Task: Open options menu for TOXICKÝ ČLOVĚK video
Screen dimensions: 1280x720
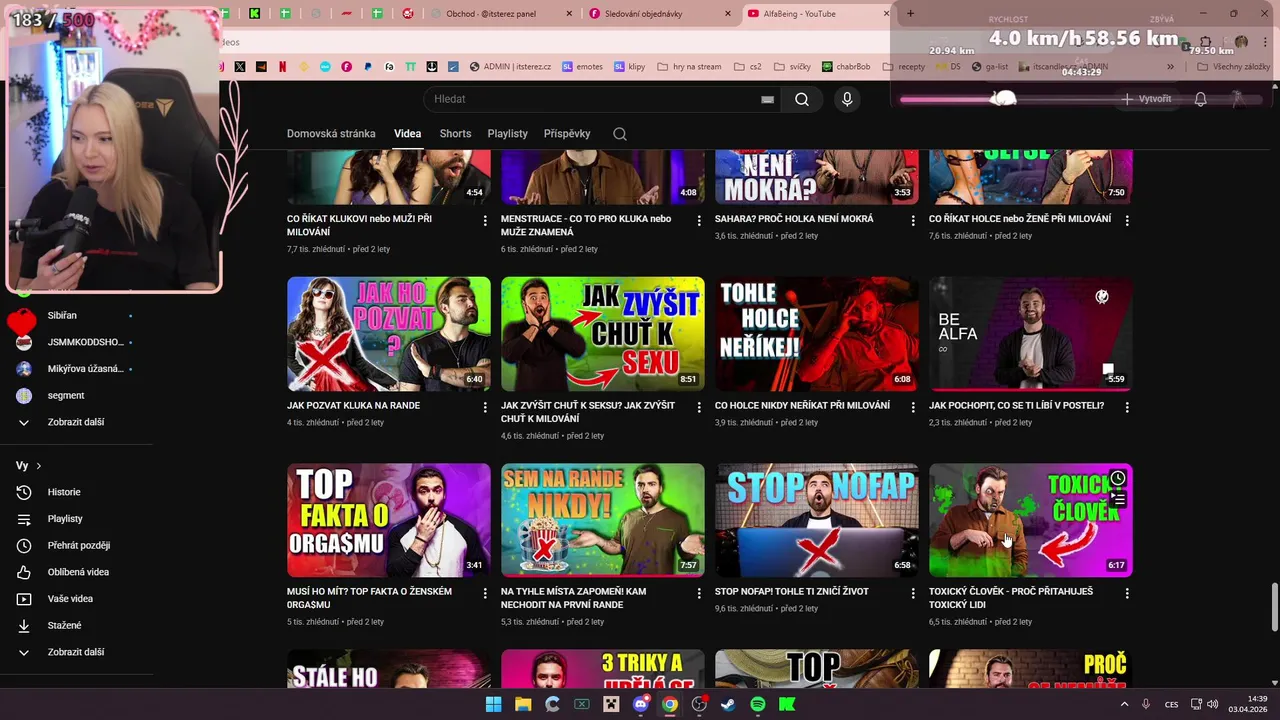Action: click(x=1127, y=593)
